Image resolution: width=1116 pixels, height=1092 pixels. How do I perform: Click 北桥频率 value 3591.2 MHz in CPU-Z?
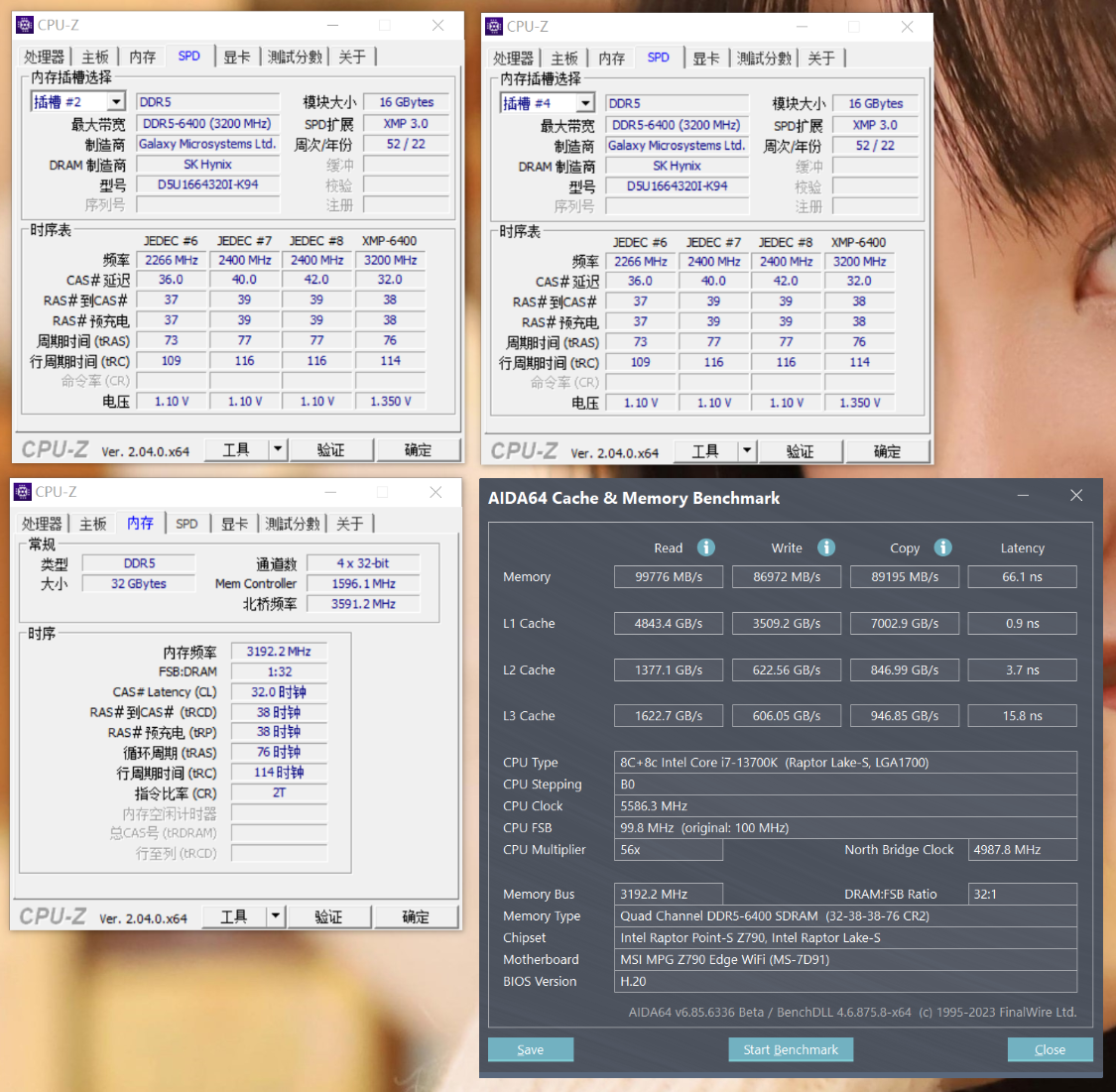coord(363,603)
